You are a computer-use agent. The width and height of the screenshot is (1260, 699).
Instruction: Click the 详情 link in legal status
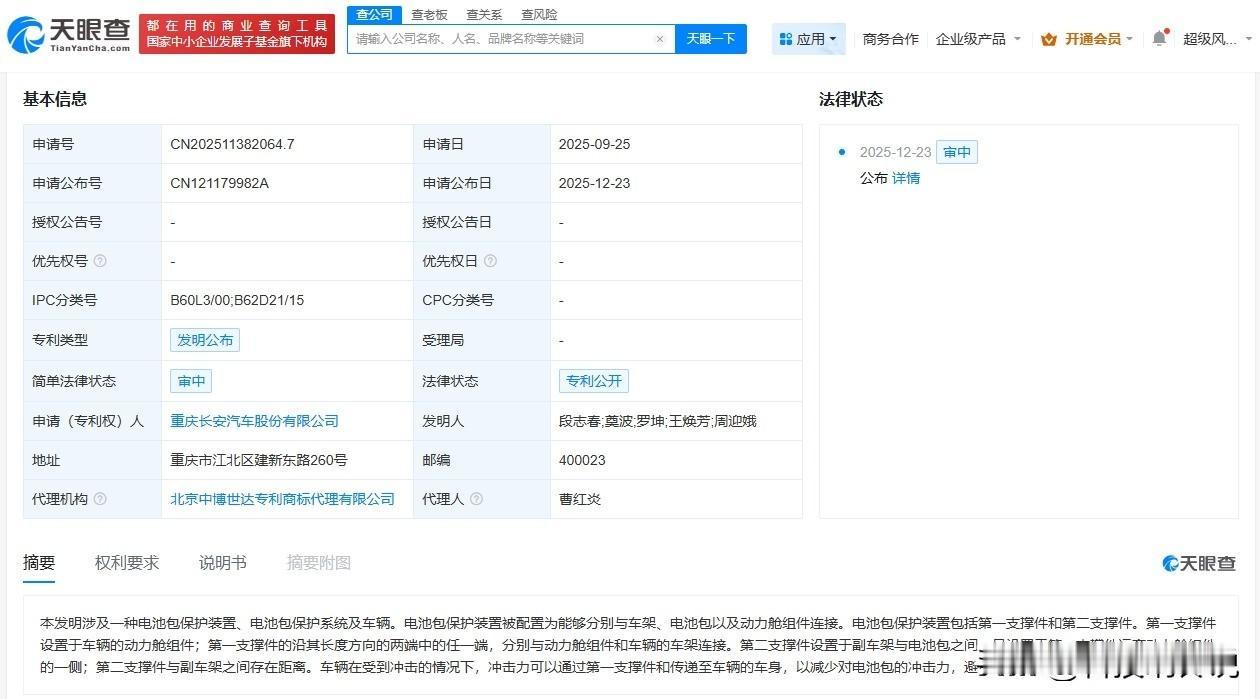(x=905, y=177)
